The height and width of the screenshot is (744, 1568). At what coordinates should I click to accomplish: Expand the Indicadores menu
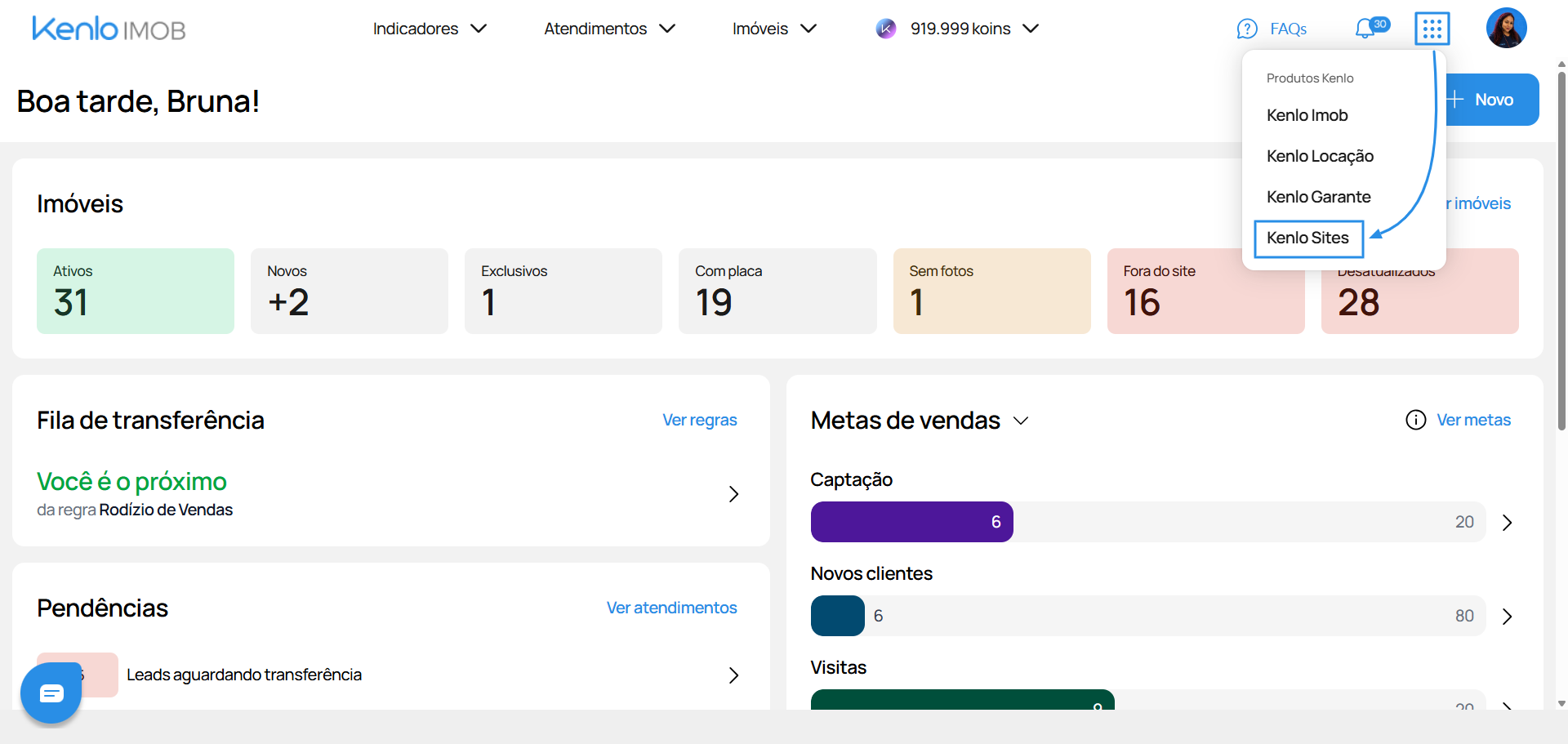pyautogui.click(x=430, y=29)
